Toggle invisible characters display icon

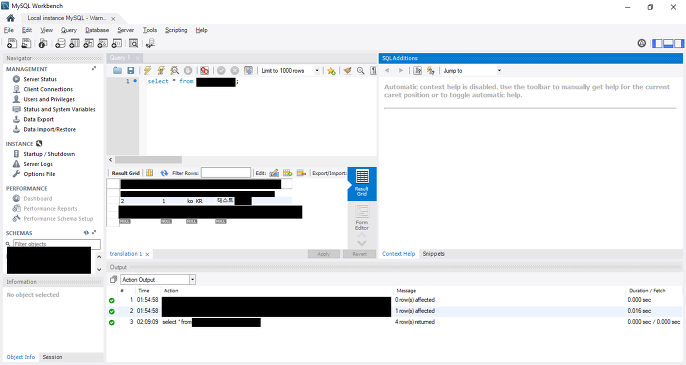(373, 70)
